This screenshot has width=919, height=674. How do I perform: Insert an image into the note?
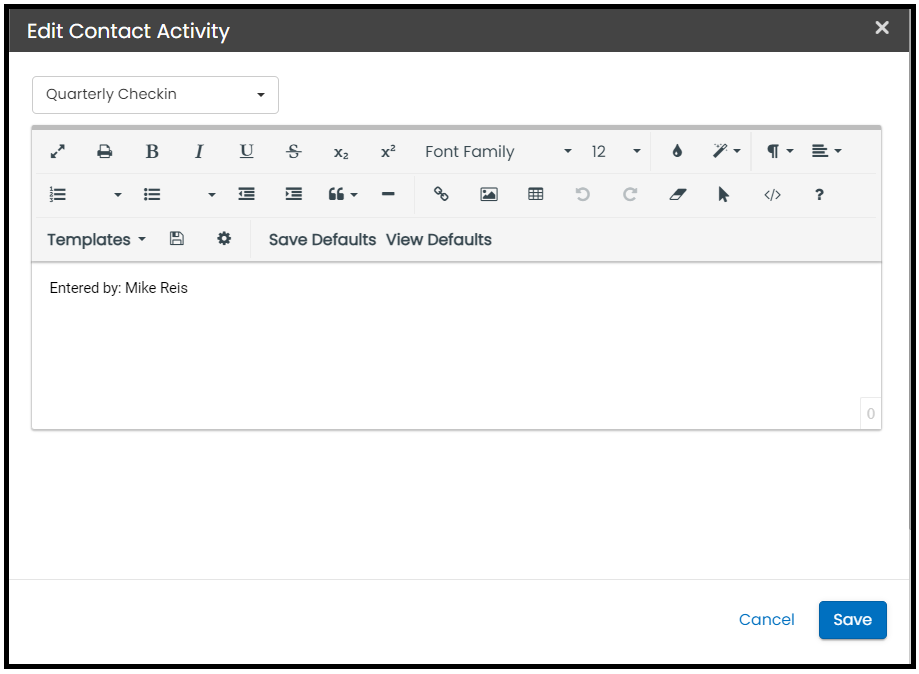tap(488, 195)
